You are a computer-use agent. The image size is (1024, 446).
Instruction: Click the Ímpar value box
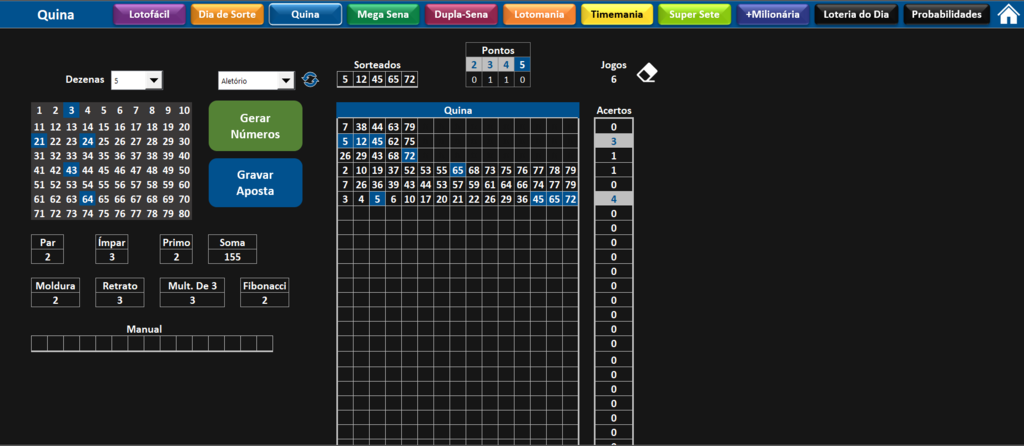point(112,257)
